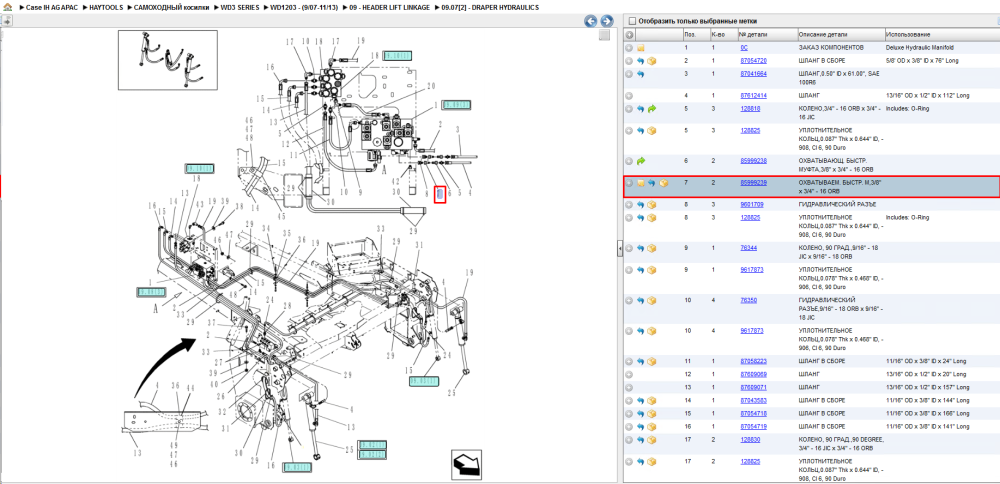This screenshot has height=484, width=1000.
Task: Open '09.07[2] - DRAPER HYDRAULICS' breadcrumb
Action: pos(490,8)
